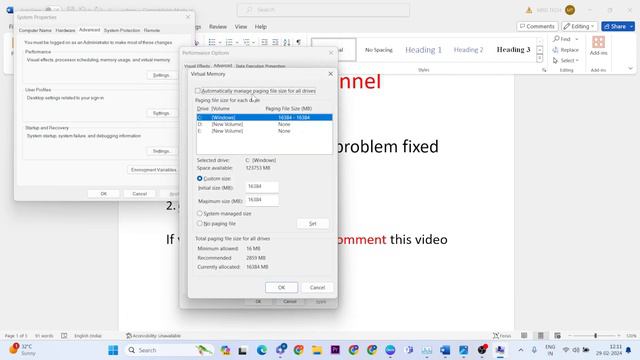Open the View tab in Word
The image size is (640, 360).
[241, 27]
